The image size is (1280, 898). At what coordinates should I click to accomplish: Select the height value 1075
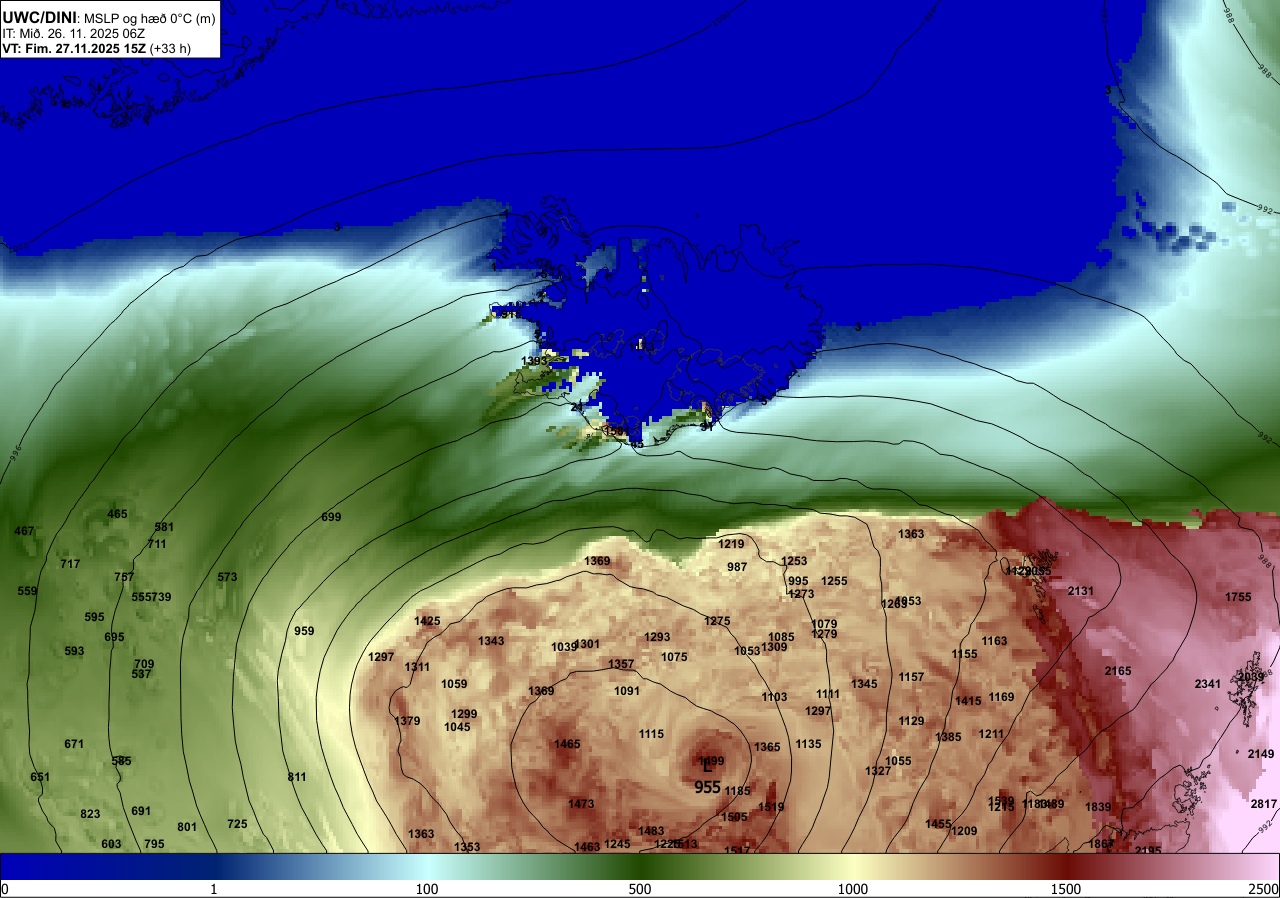(674, 657)
